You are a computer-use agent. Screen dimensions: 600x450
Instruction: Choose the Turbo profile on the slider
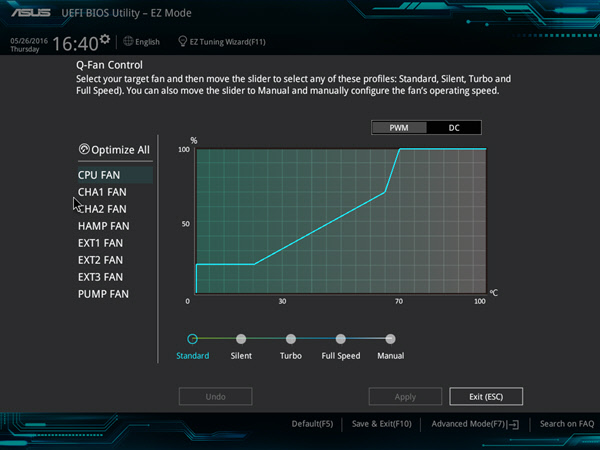(x=291, y=339)
